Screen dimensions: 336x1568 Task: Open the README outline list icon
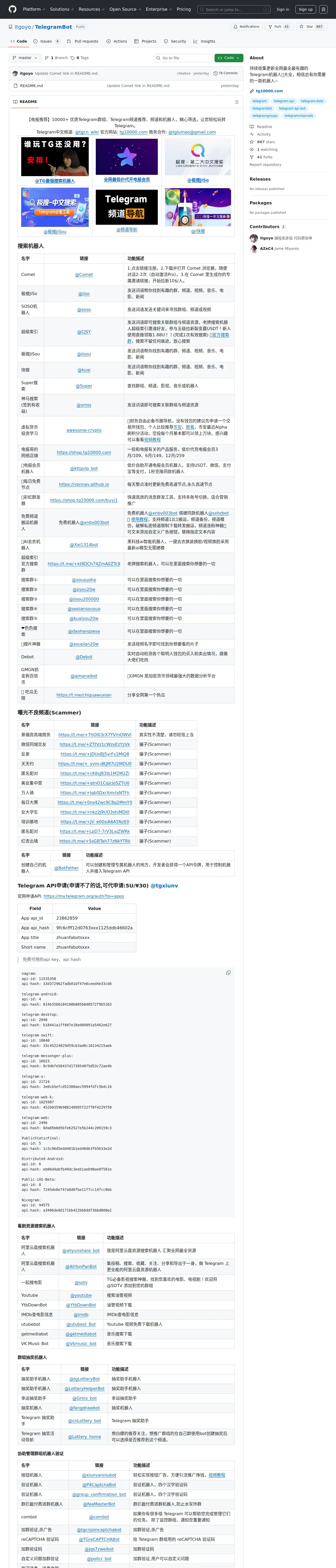(237, 102)
